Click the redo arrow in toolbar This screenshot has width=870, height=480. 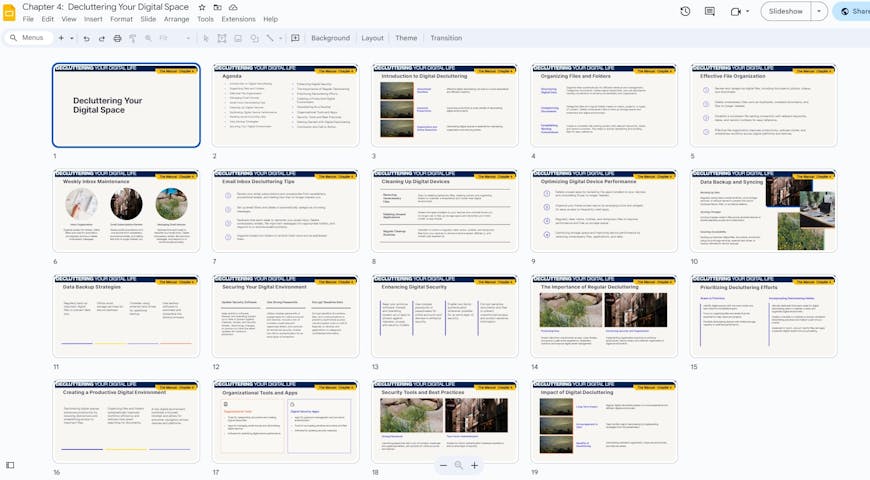pyautogui.click(x=102, y=38)
